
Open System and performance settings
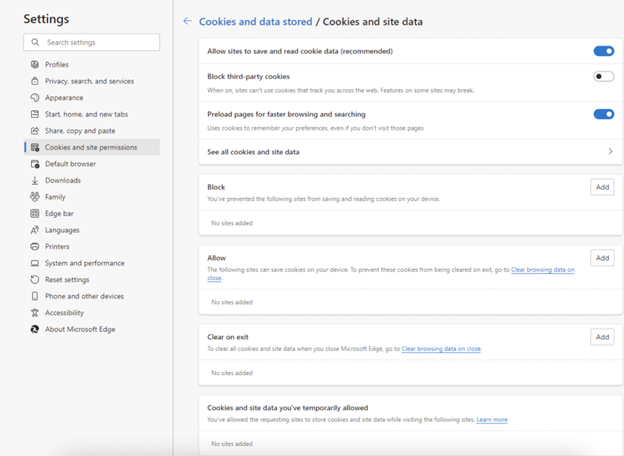tap(84, 263)
